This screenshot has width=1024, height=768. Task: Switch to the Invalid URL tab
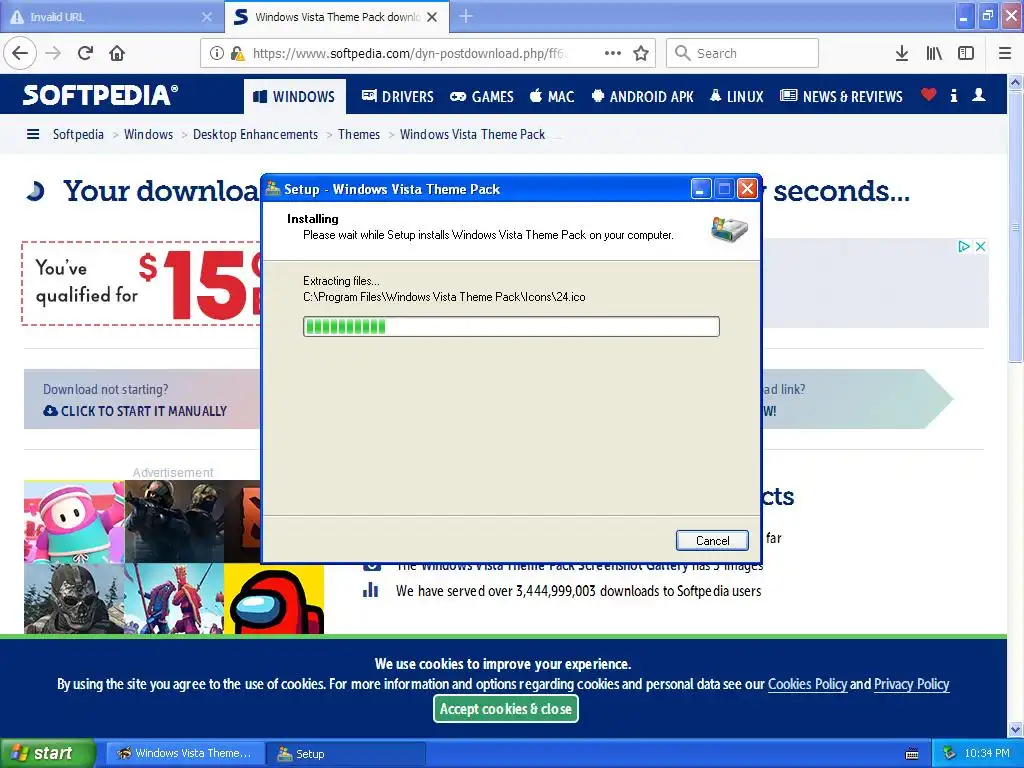[111, 17]
